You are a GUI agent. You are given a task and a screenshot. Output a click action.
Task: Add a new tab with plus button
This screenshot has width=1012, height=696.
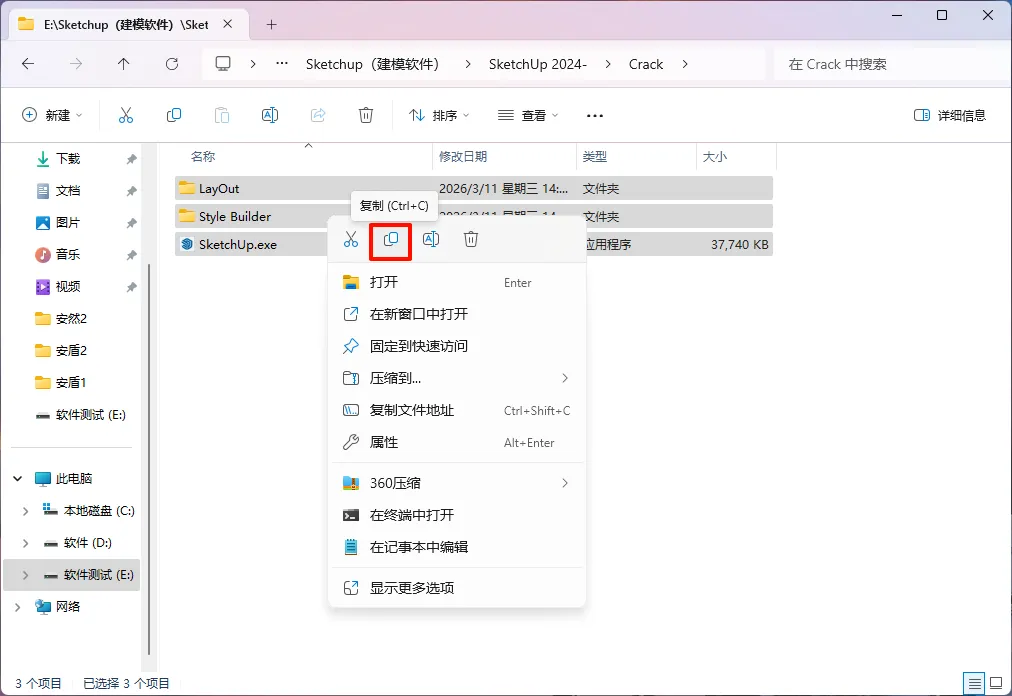point(271,25)
